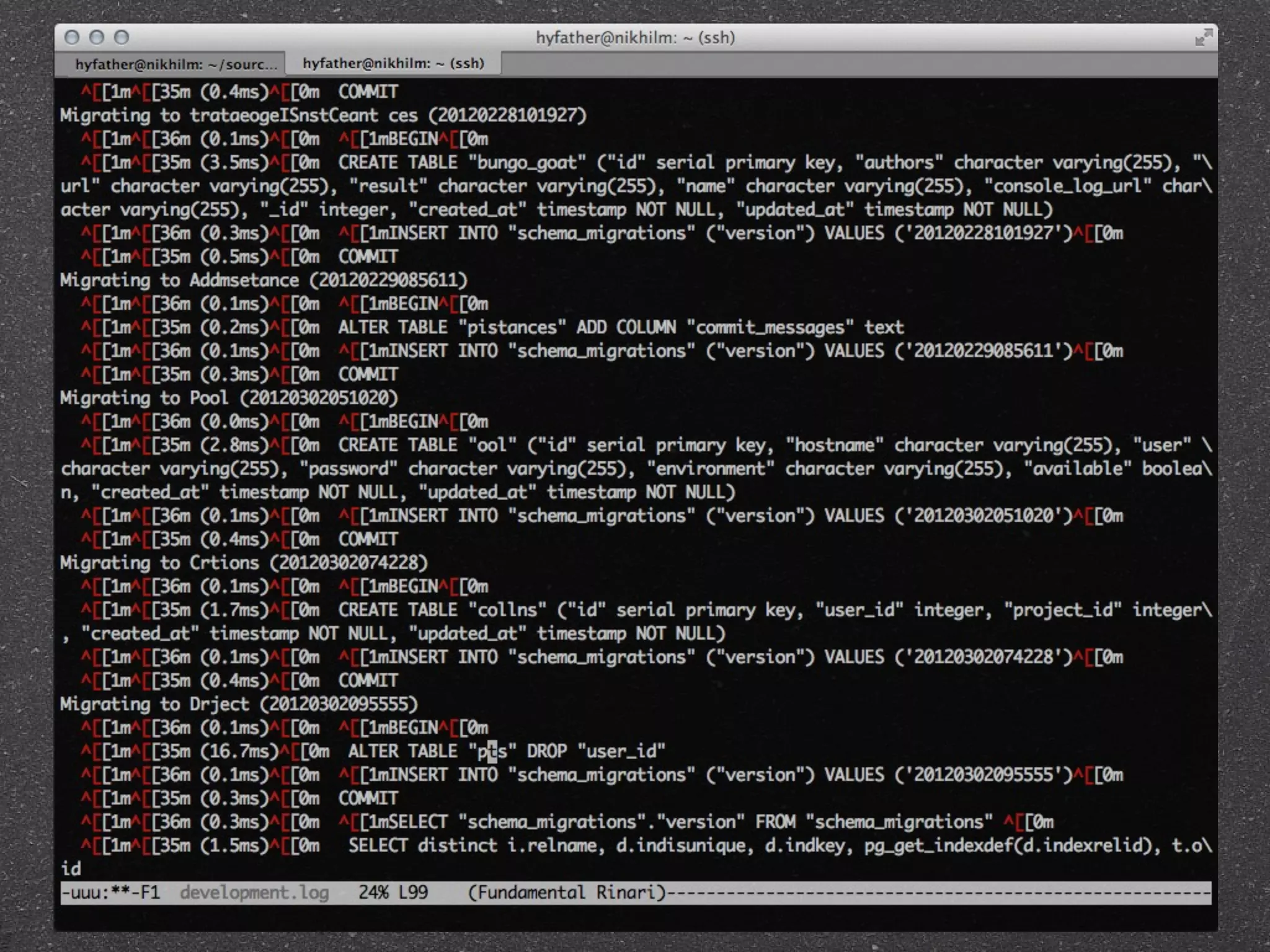
Task: Click the yellow minimize window button
Action: click(x=97, y=38)
